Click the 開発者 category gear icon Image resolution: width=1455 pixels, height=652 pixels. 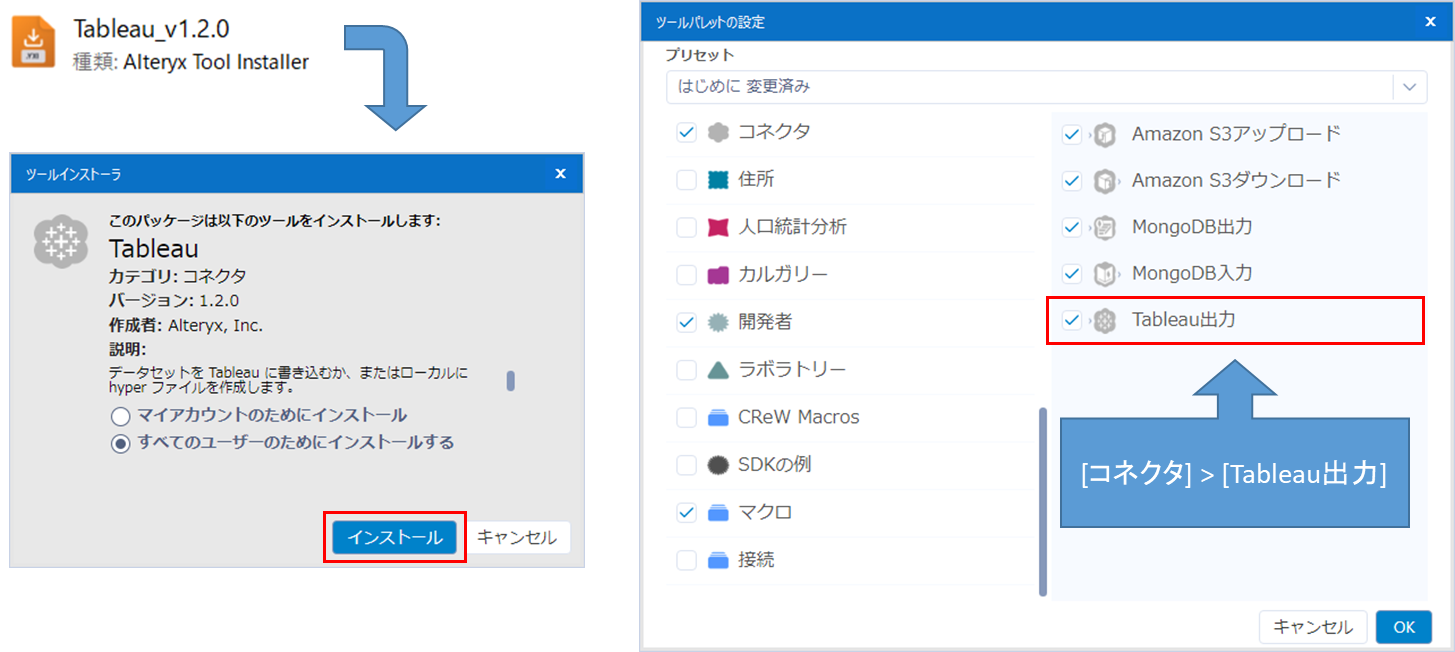tap(719, 320)
